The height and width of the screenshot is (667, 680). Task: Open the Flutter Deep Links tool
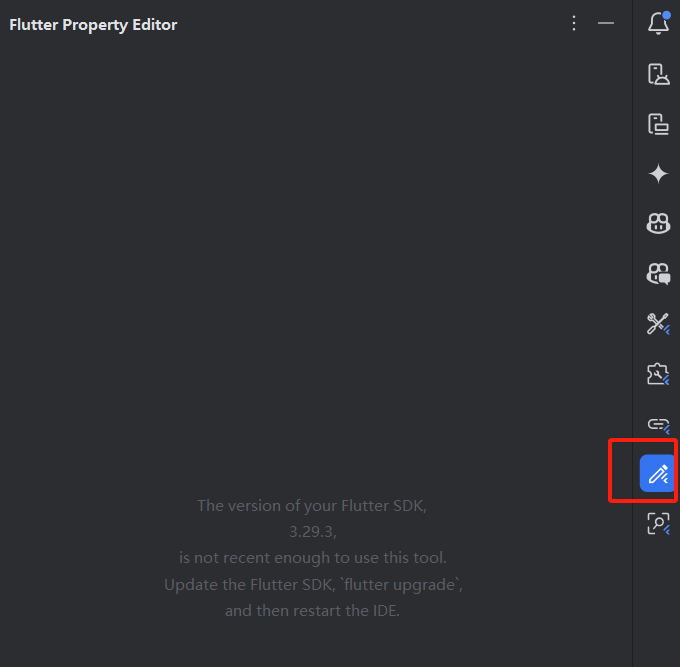[658, 425]
